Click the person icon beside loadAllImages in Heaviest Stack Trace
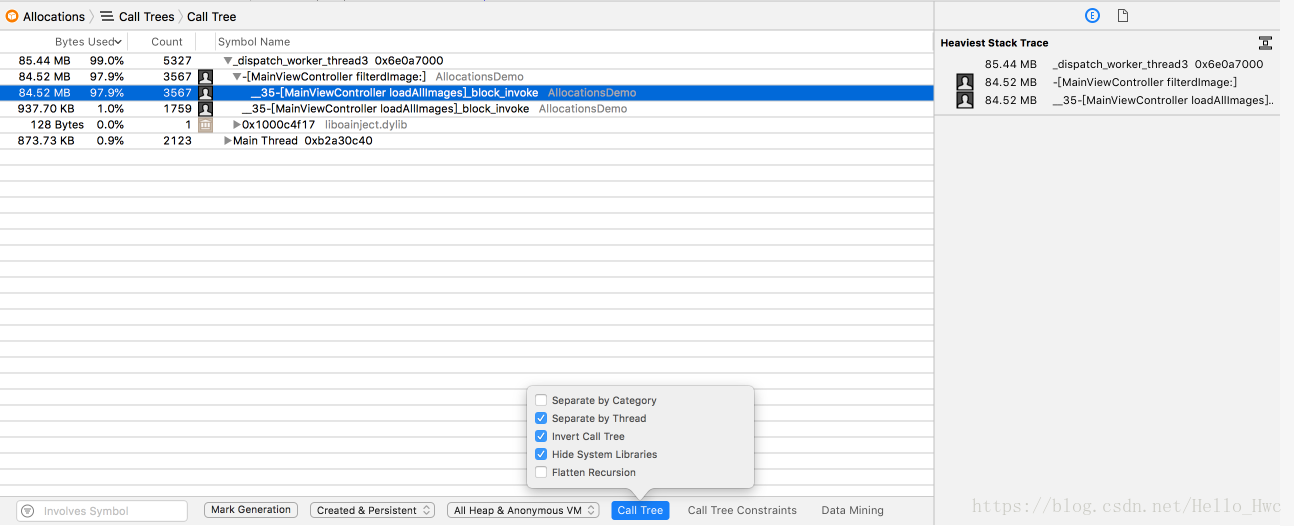 tap(965, 100)
